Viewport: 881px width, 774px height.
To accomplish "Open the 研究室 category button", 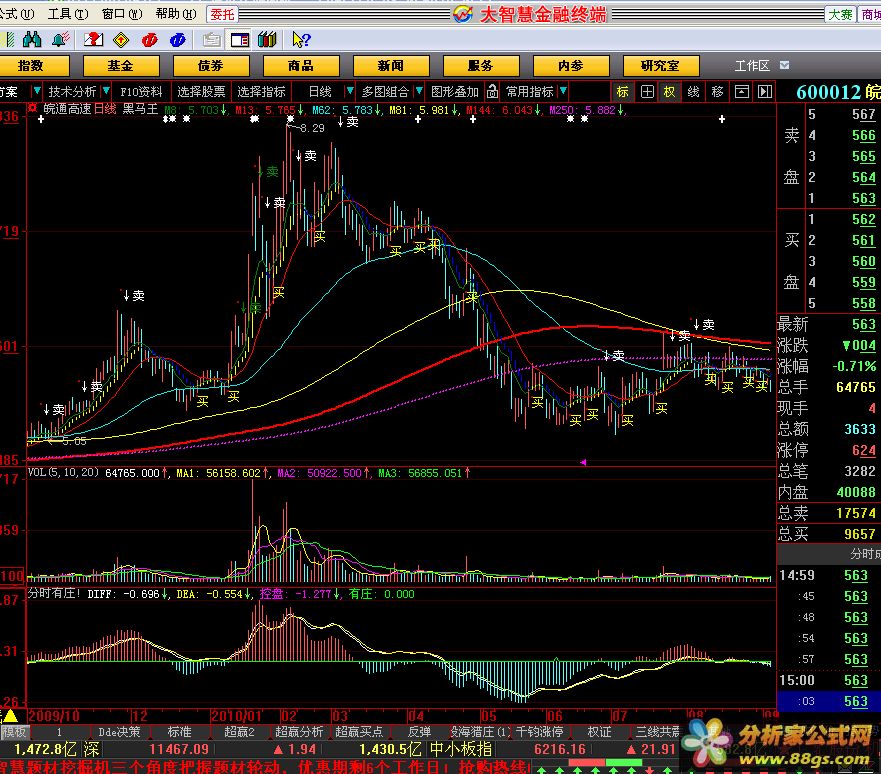I will click(660, 66).
